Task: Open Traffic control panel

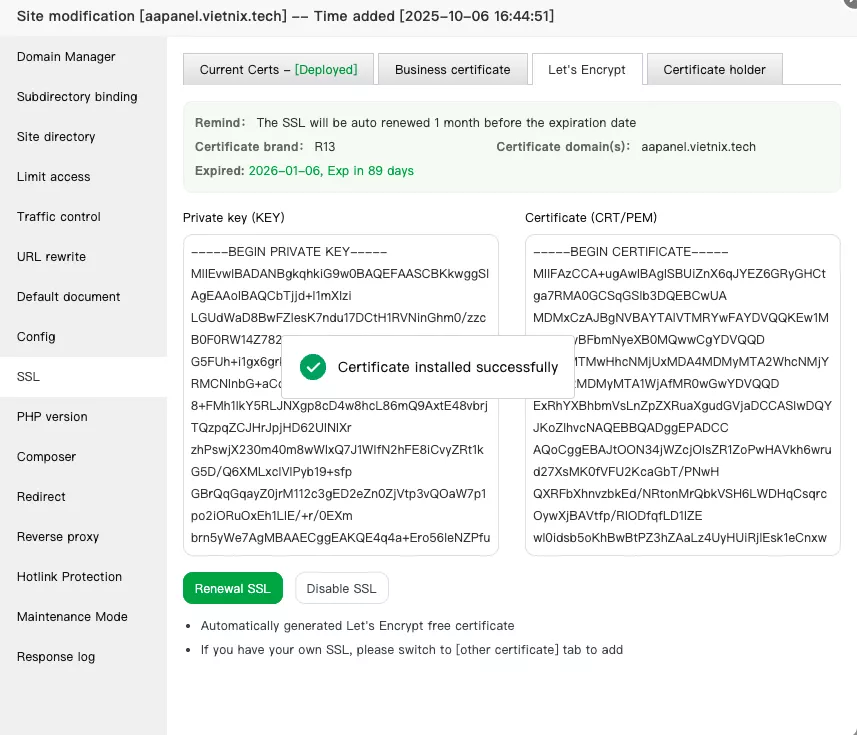Action: 57,217
